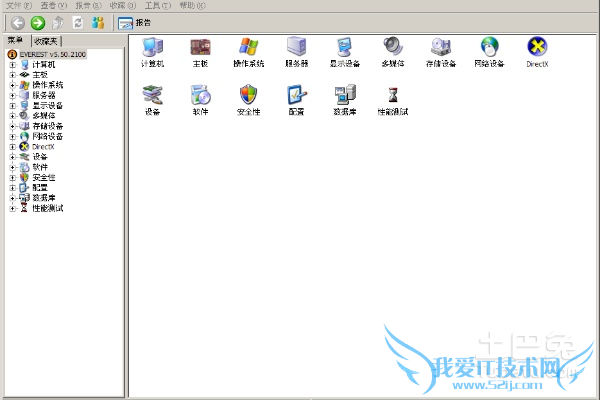This screenshot has height=400, width=600.
Task: Click the two-people users toolbar icon
Action: click(x=98, y=23)
